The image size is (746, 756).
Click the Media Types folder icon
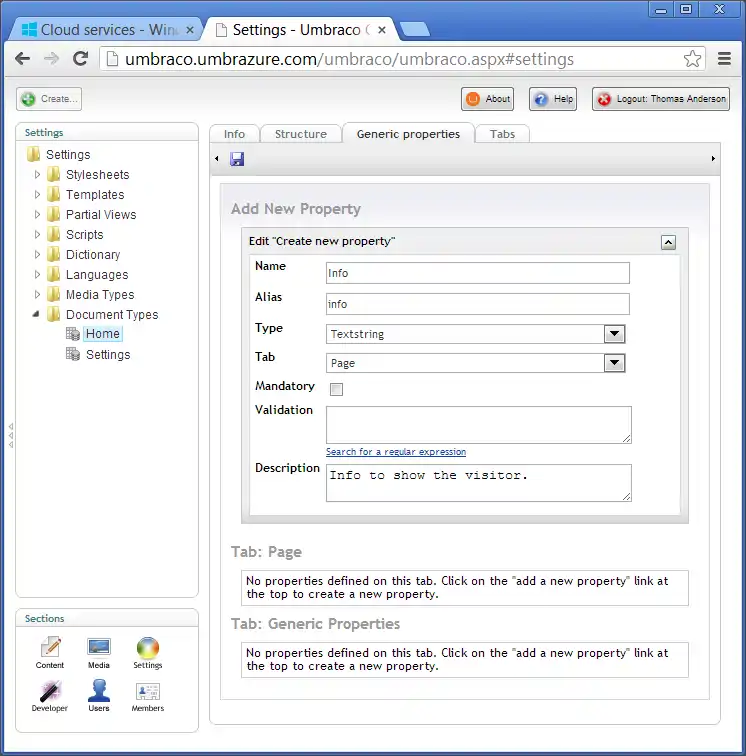coord(54,295)
